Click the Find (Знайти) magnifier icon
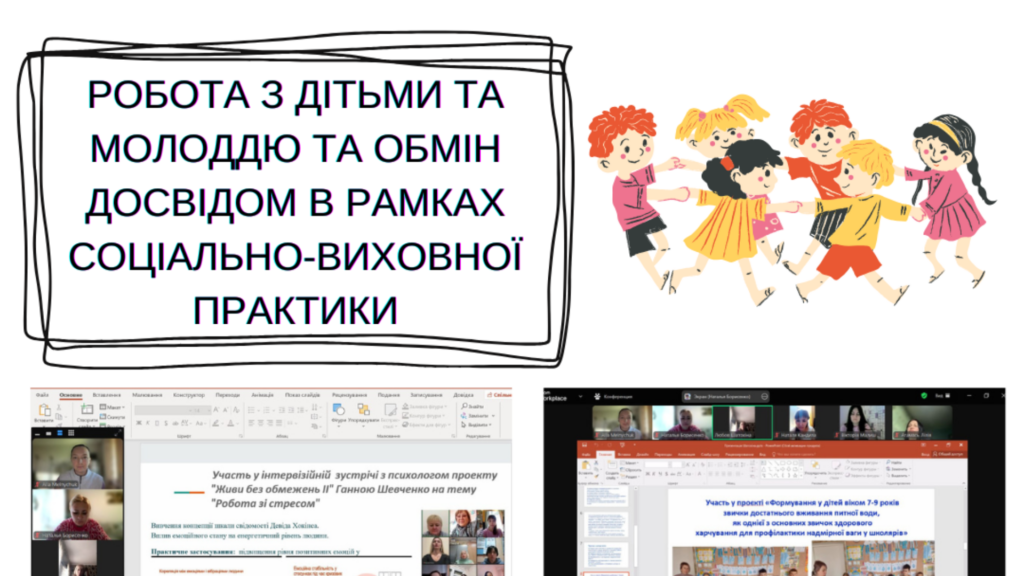 465,407
